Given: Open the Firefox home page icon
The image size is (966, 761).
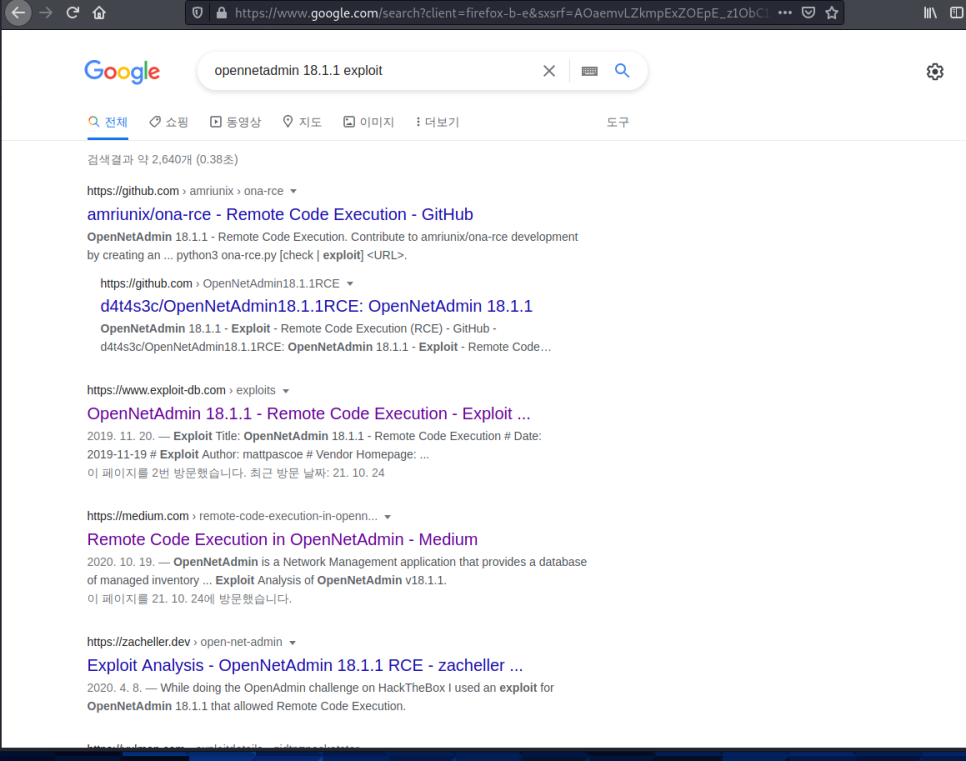Looking at the screenshot, I should tap(99, 12).
